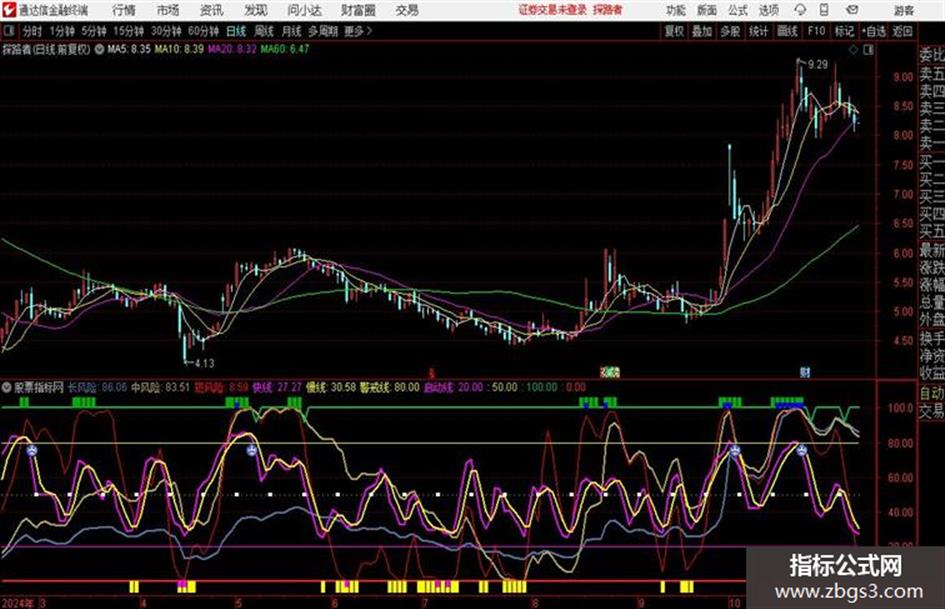The image size is (945, 609).
Task: Click the MA5: 8.35 indicator label
Action: [128, 49]
